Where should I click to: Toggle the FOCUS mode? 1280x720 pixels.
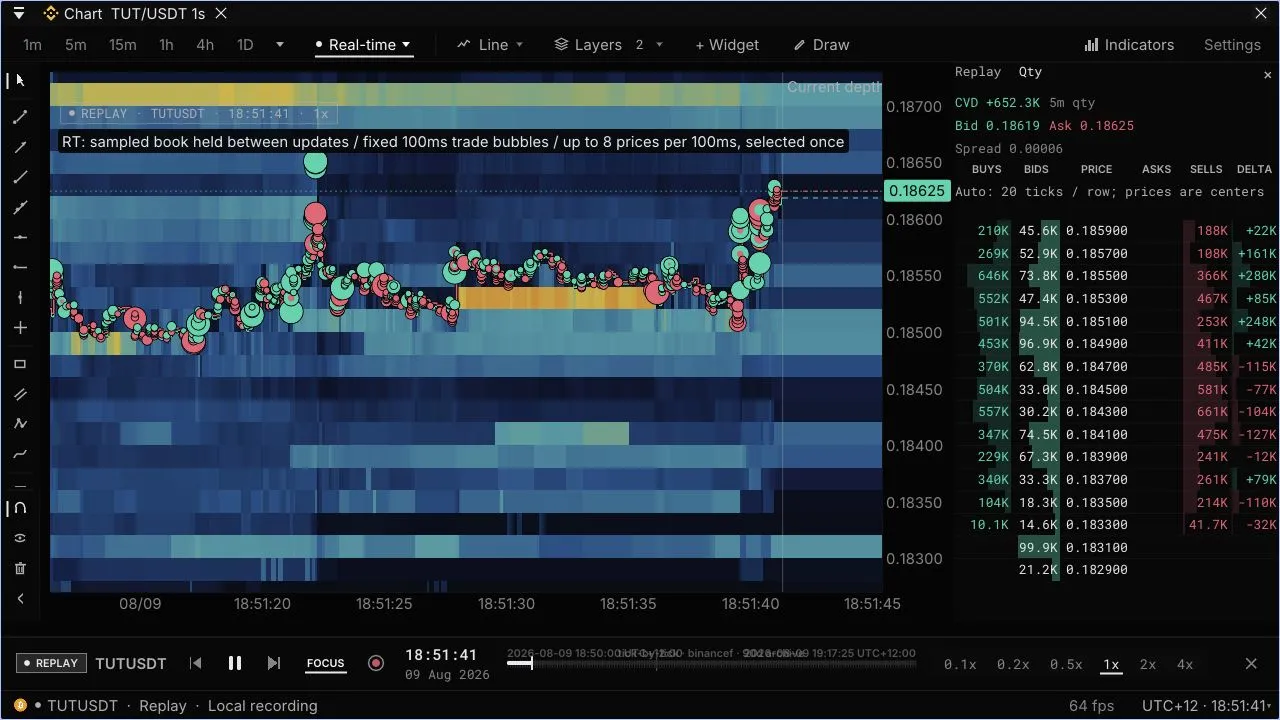click(x=325, y=663)
